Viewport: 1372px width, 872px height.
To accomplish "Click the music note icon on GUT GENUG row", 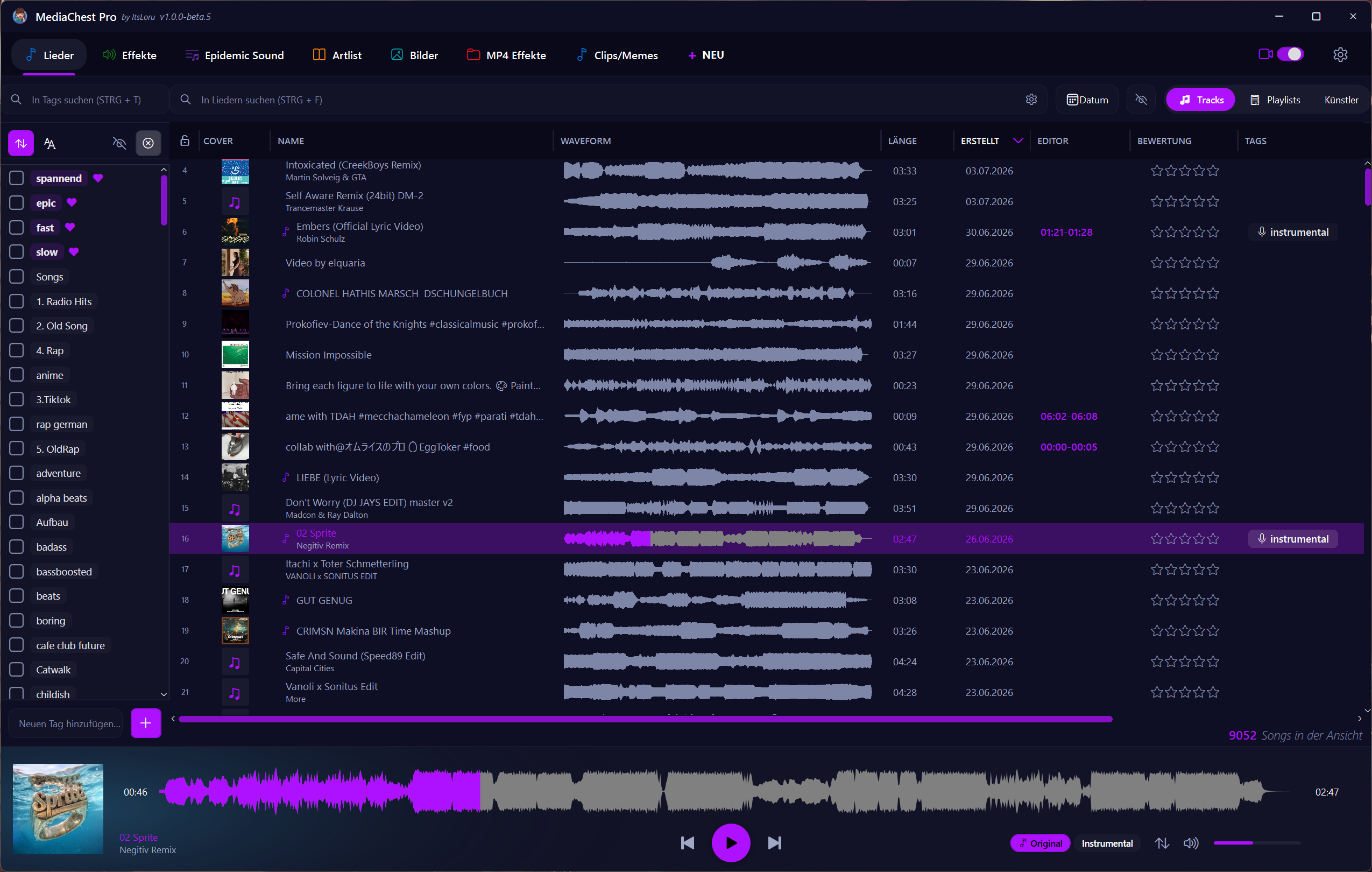I will tap(286, 600).
